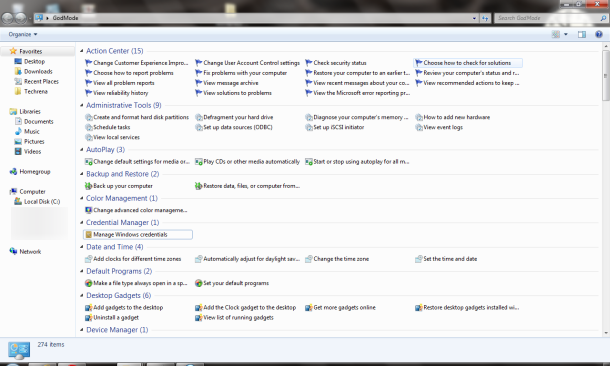Click the Music library icon
610x366 pixels.
18,131
